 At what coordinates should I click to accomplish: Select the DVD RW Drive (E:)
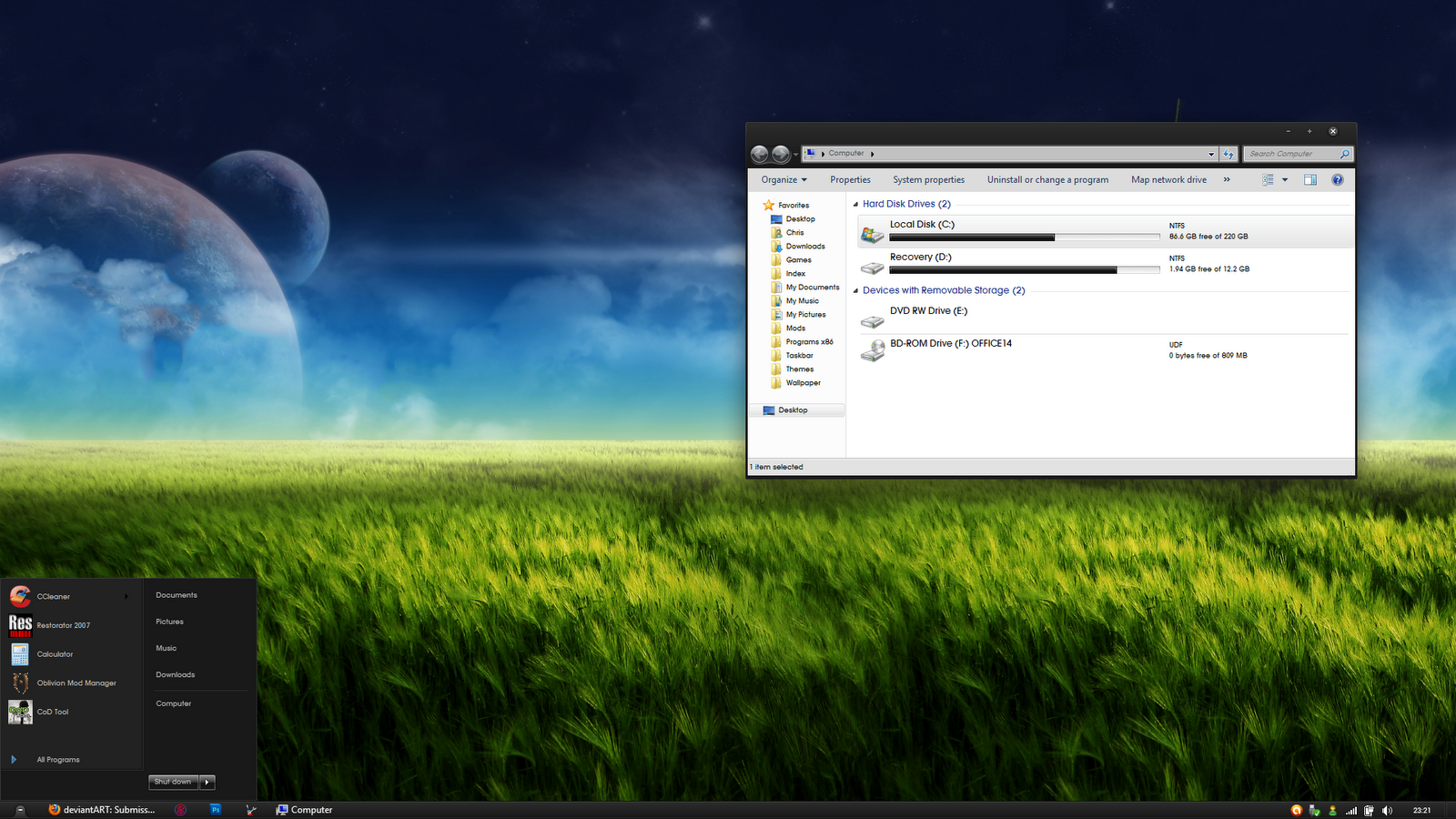tap(926, 310)
